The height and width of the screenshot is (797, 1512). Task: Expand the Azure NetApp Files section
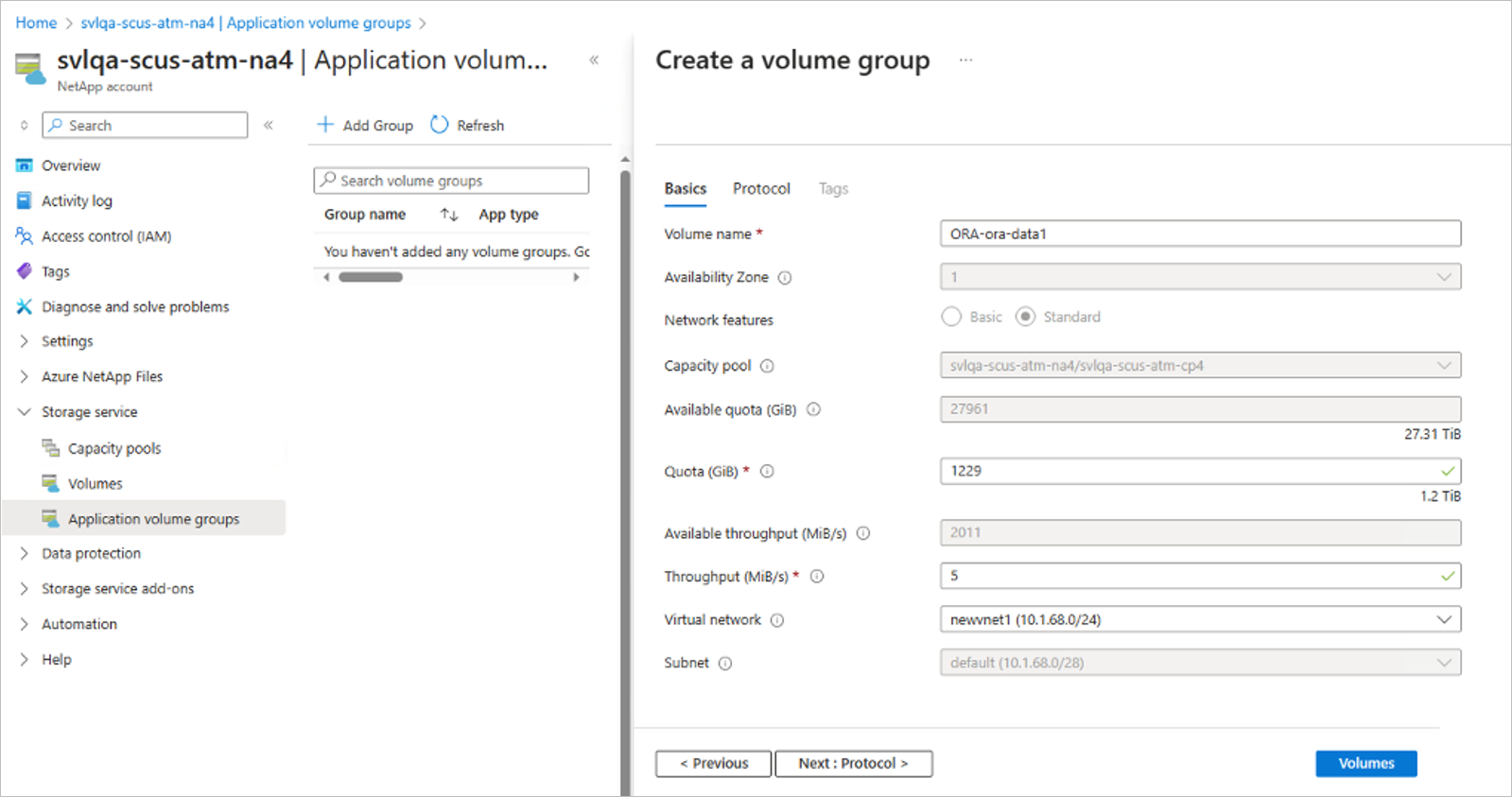24,376
